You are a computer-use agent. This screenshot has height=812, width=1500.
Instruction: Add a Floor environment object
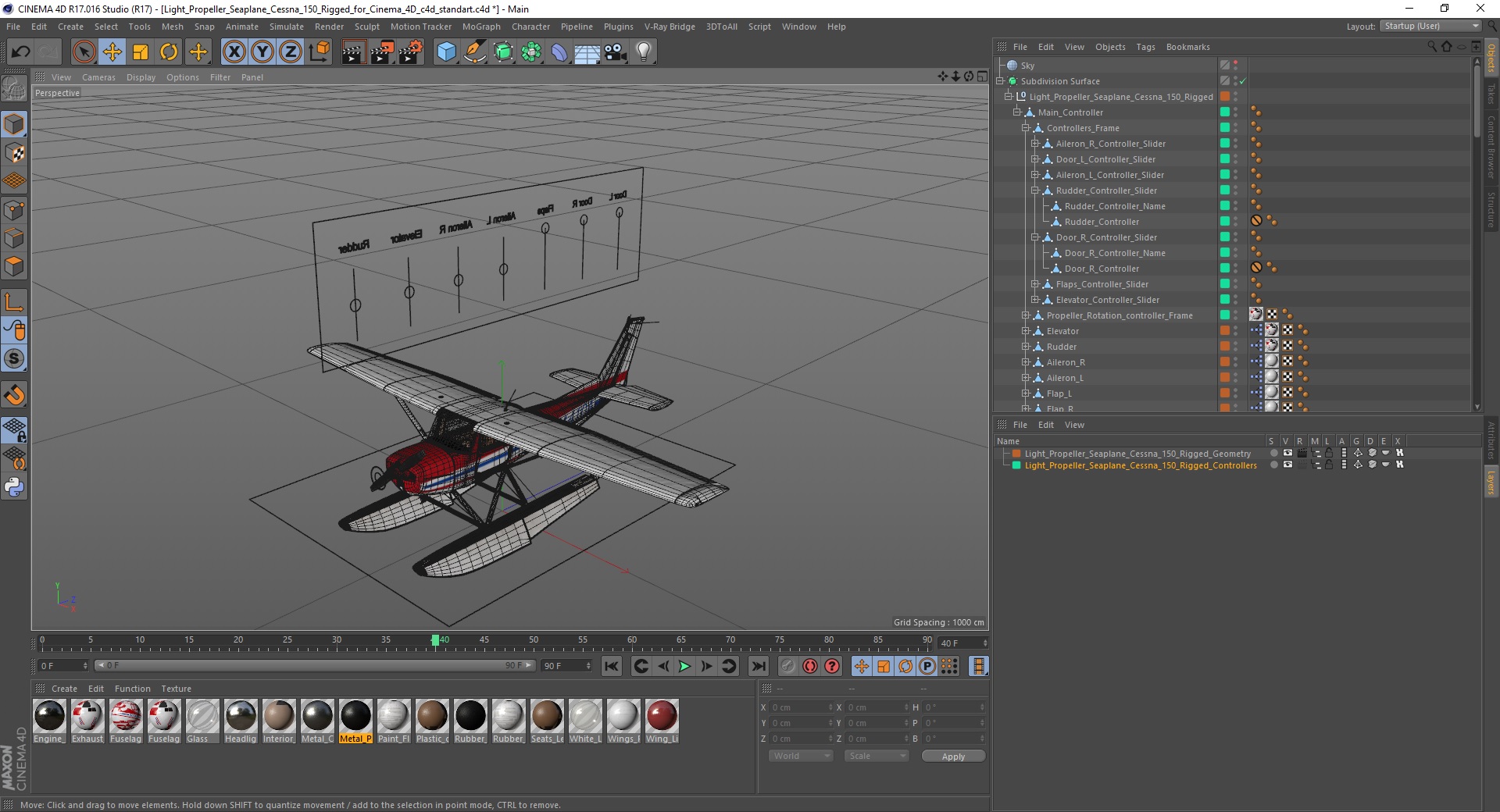click(587, 52)
